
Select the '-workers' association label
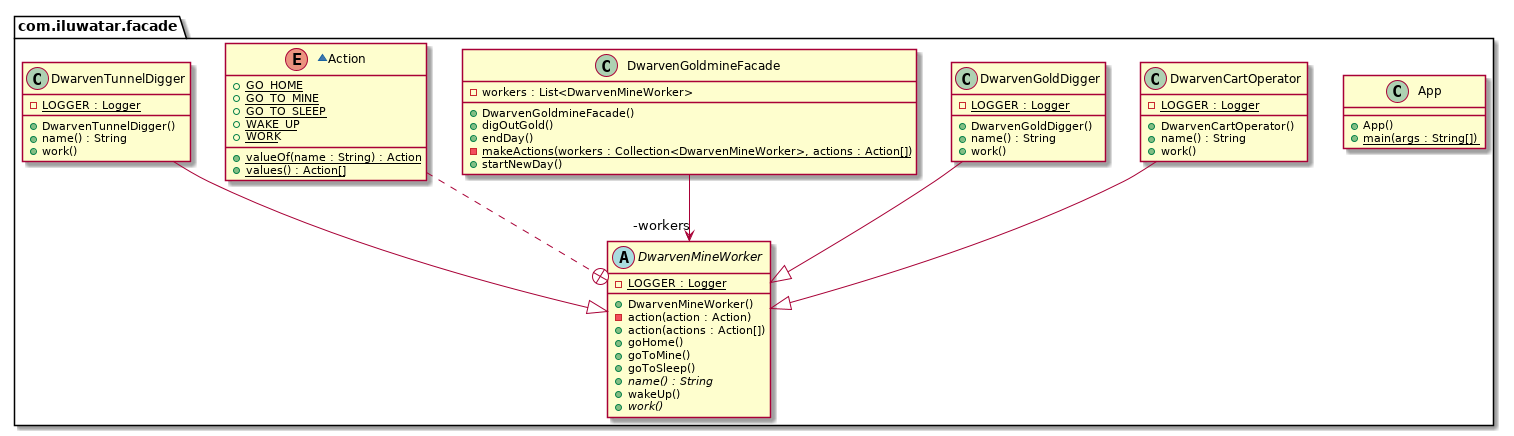661,224
